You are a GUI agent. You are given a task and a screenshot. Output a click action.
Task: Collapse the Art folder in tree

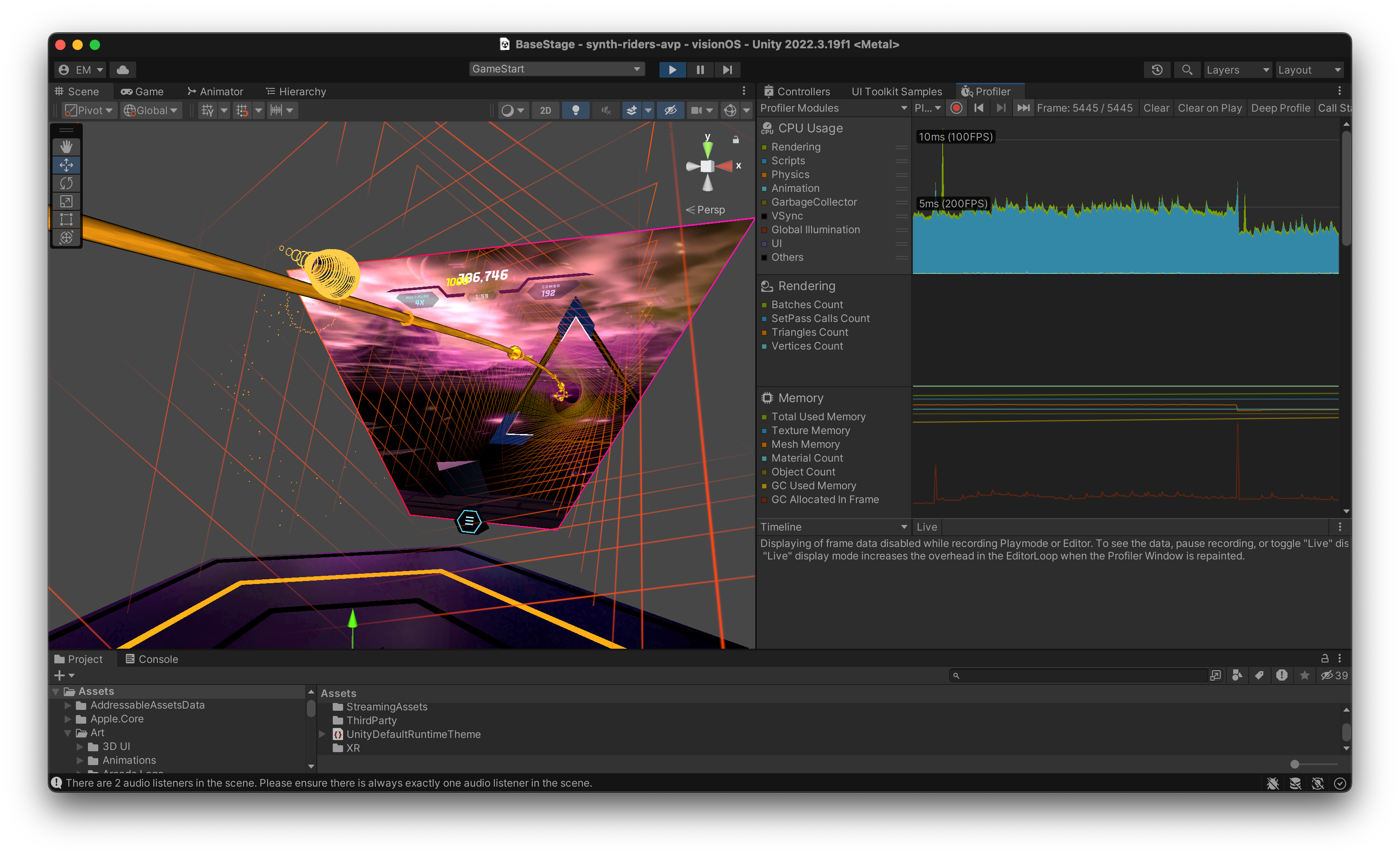pyautogui.click(x=68, y=733)
